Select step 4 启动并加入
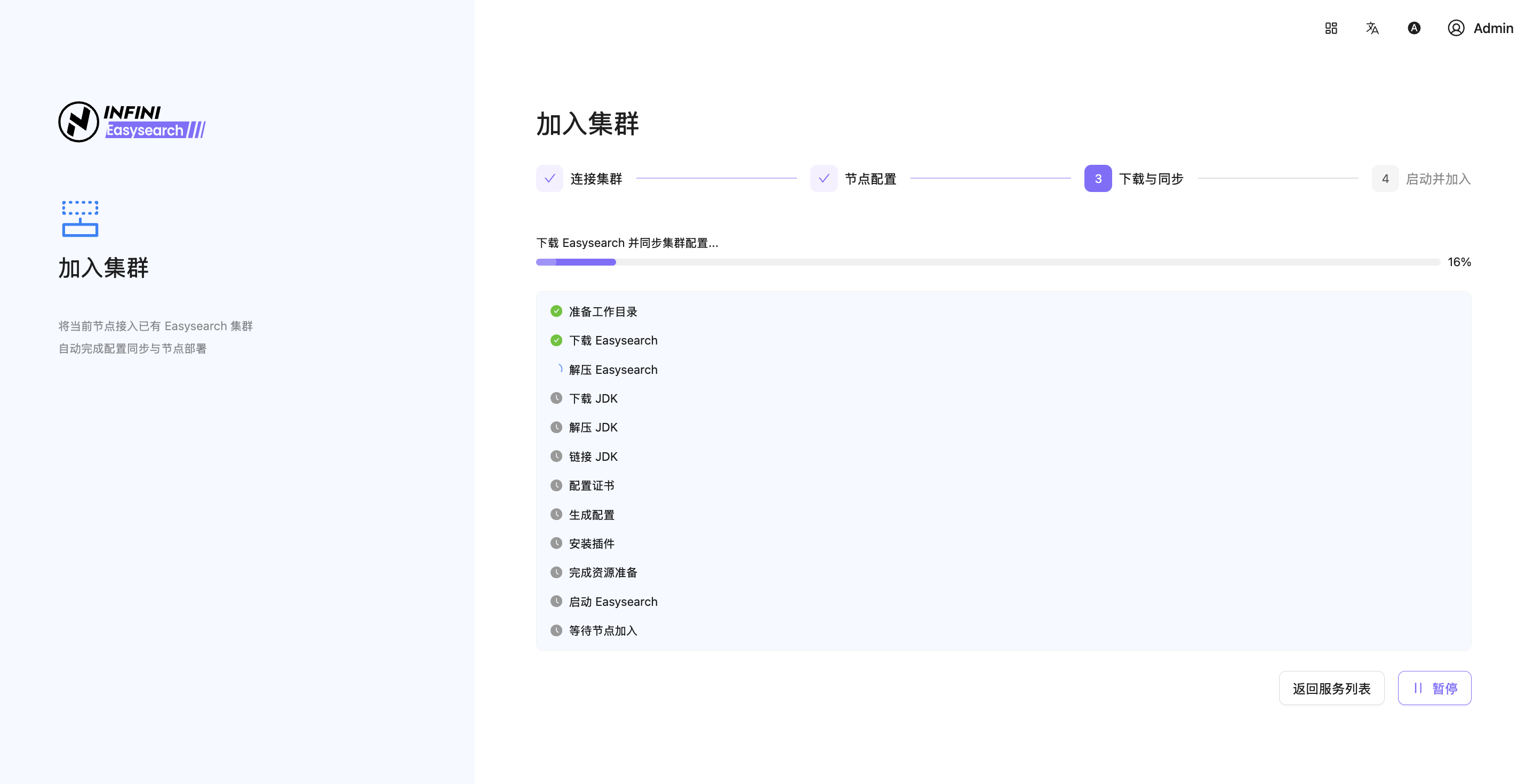This screenshot has width=1533, height=784. [1385, 179]
